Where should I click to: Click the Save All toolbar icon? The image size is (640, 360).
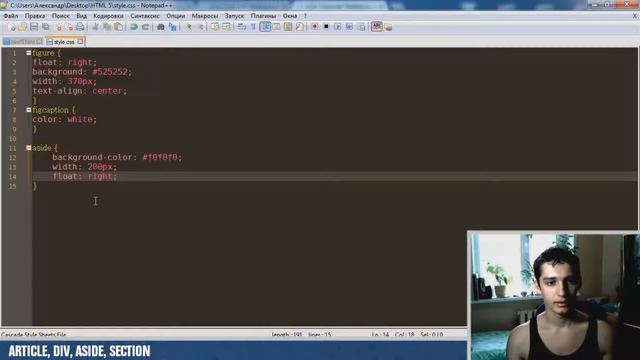[46, 27]
